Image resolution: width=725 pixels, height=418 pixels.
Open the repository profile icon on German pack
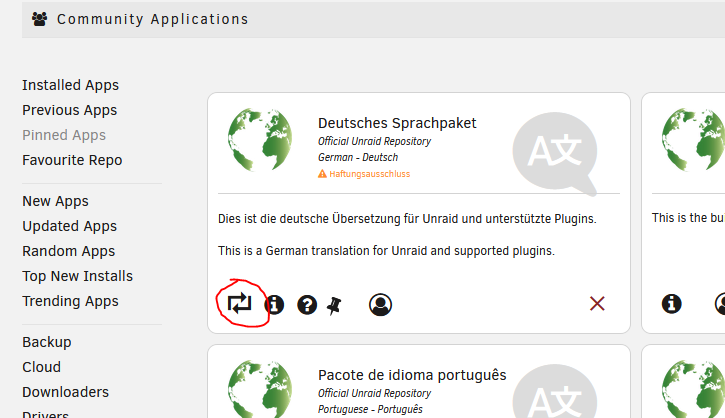pos(381,305)
